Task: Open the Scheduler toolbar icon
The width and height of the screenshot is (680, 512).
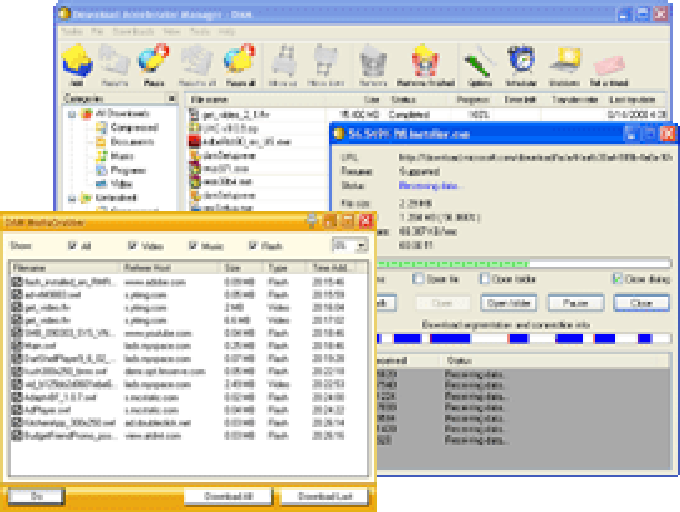Action: [x=520, y=62]
